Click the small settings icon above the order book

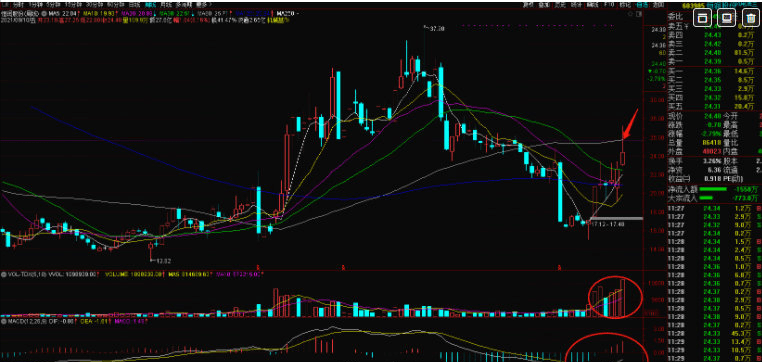pos(630,14)
